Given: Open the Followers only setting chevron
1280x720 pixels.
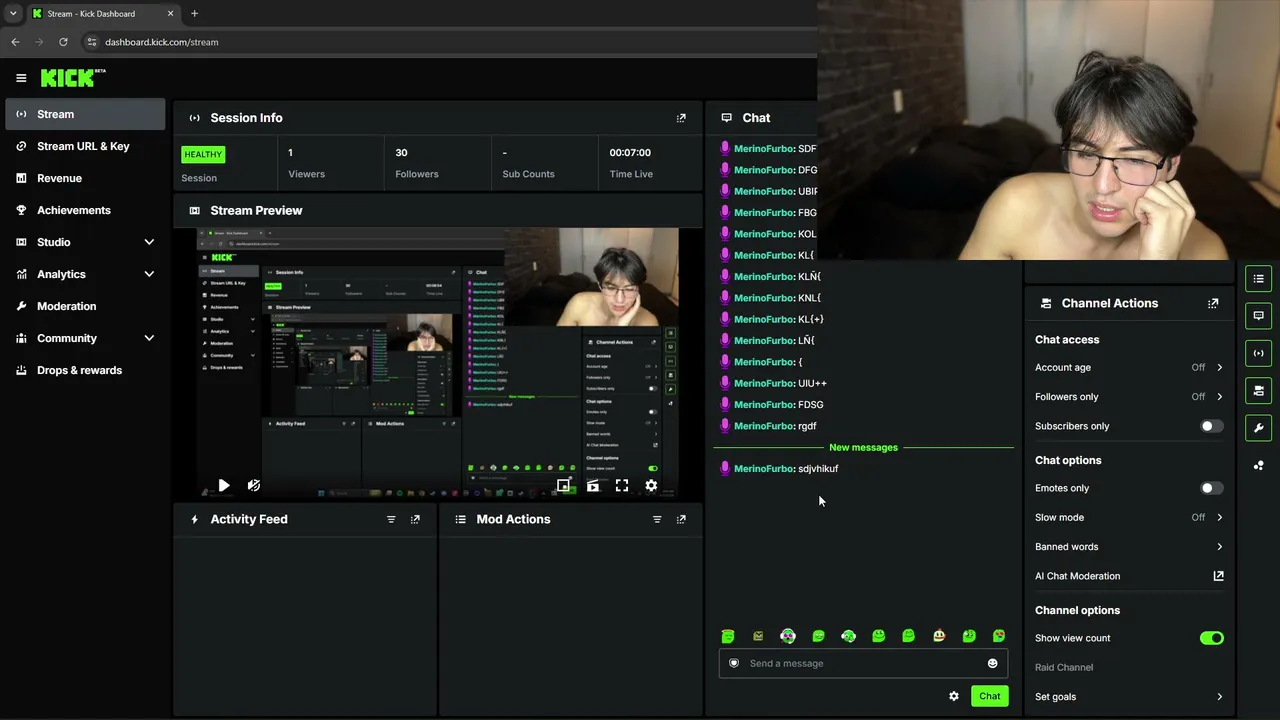Looking at the screenshot, I should pyautogui.click(x=1219, y=397).
